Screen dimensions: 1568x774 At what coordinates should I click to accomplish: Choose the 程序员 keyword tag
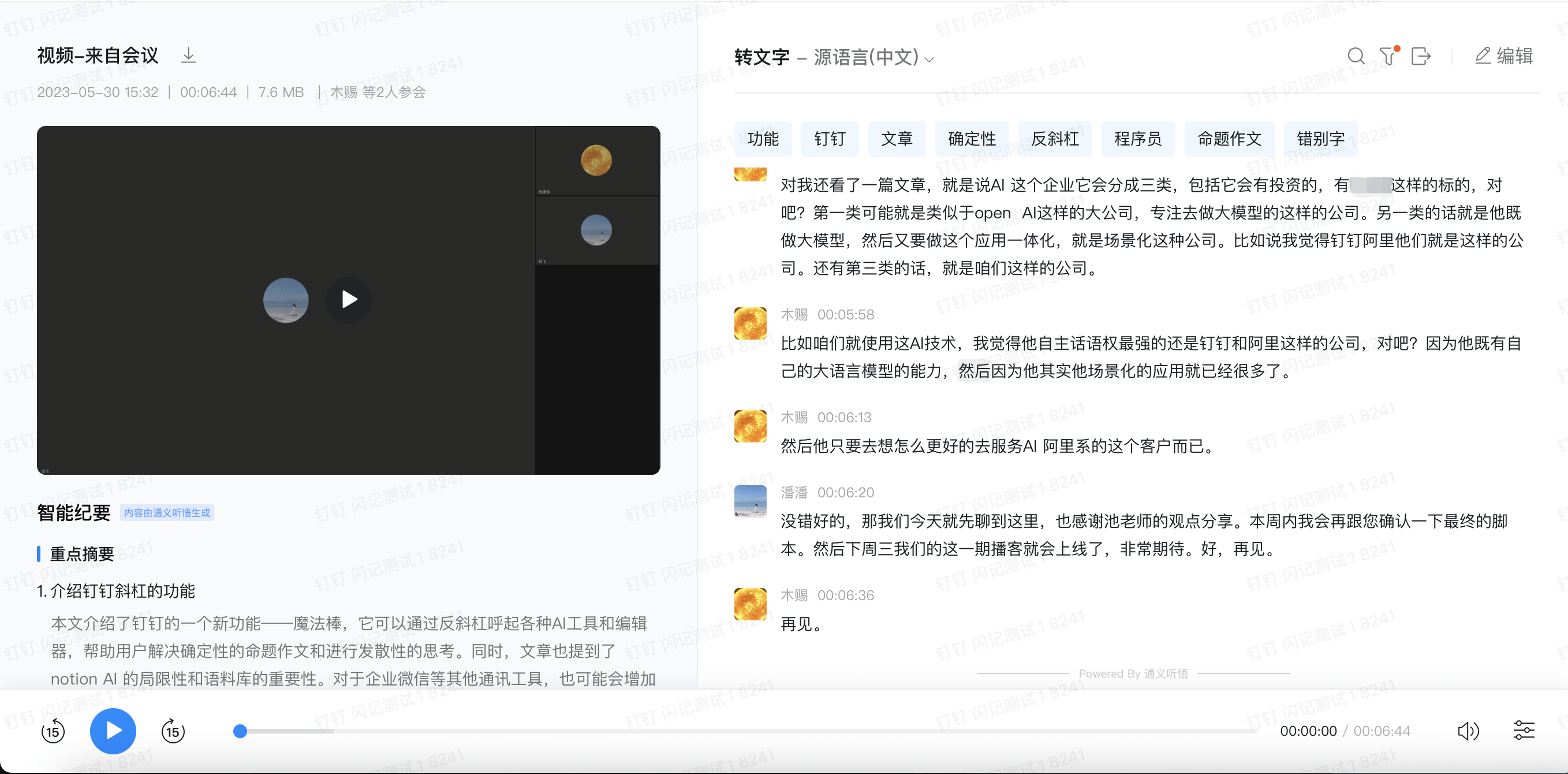1138,139
